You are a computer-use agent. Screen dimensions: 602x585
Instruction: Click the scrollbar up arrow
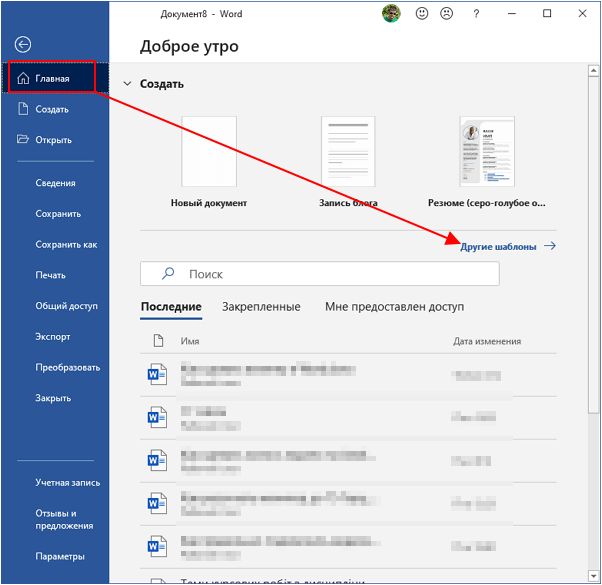tap(594, 71)
